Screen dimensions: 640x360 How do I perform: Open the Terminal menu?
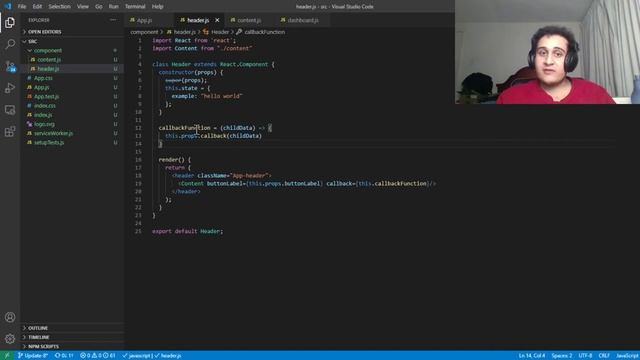[135, 7]
